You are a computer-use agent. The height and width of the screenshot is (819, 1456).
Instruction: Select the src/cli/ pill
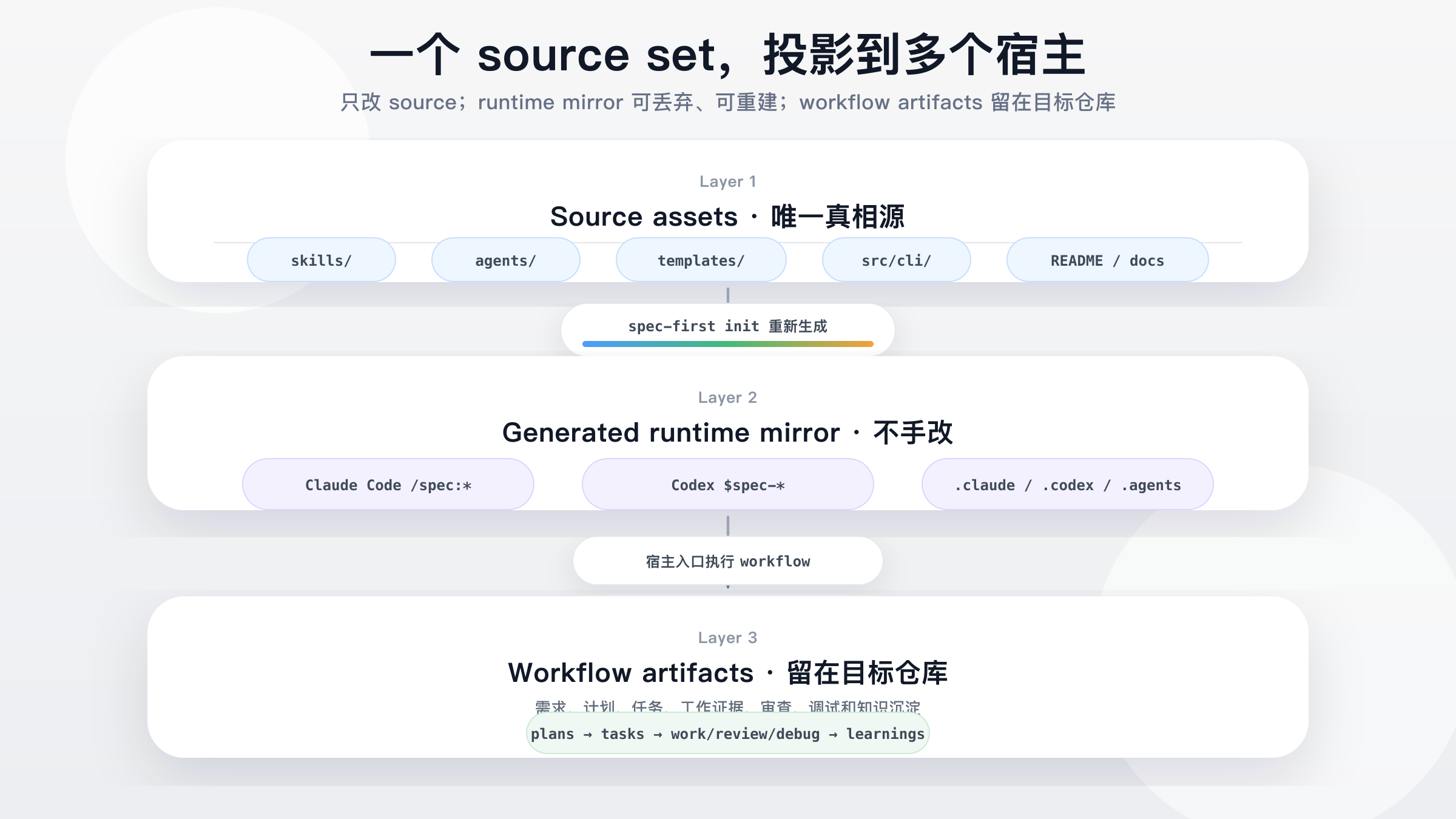point(897,260)
